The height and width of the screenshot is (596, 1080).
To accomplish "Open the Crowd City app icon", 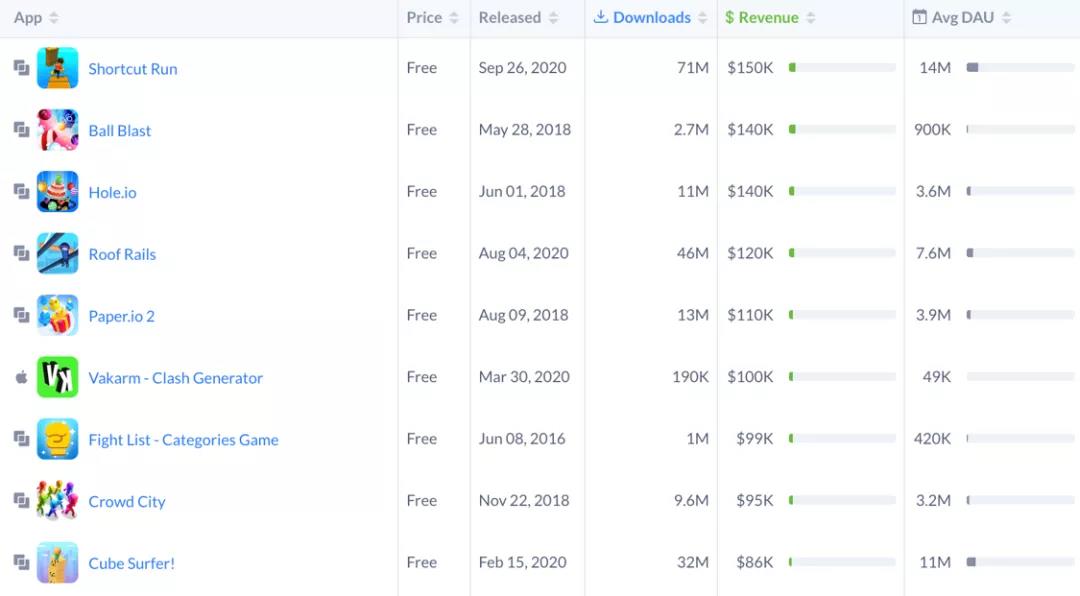I will [x=57, y=501].
